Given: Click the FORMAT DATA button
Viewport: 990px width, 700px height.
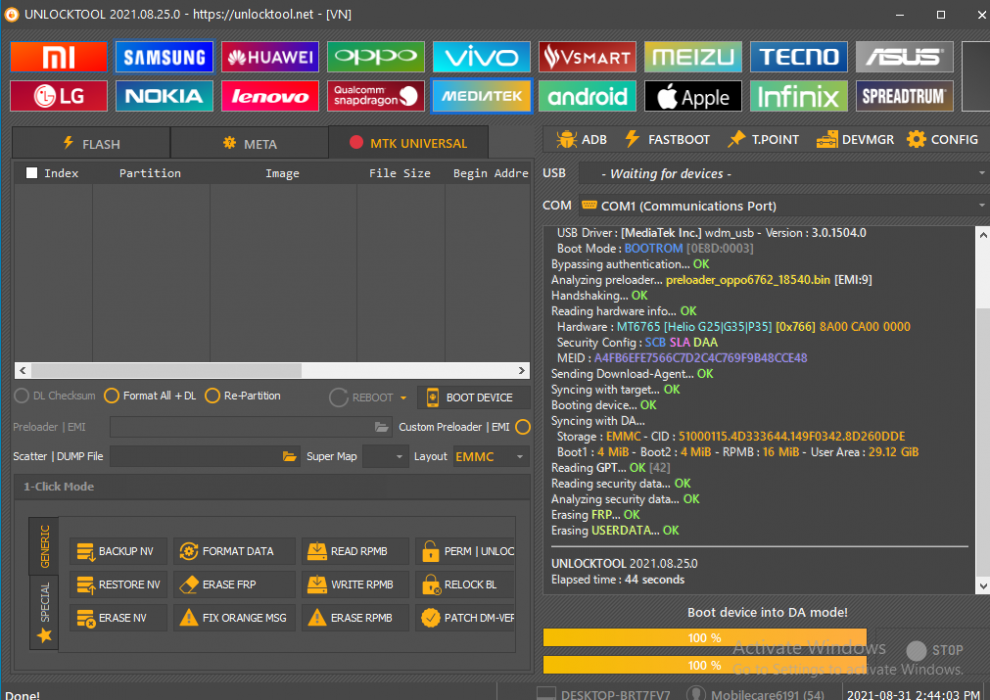Looking at the screenshot, I should (234, 551).
